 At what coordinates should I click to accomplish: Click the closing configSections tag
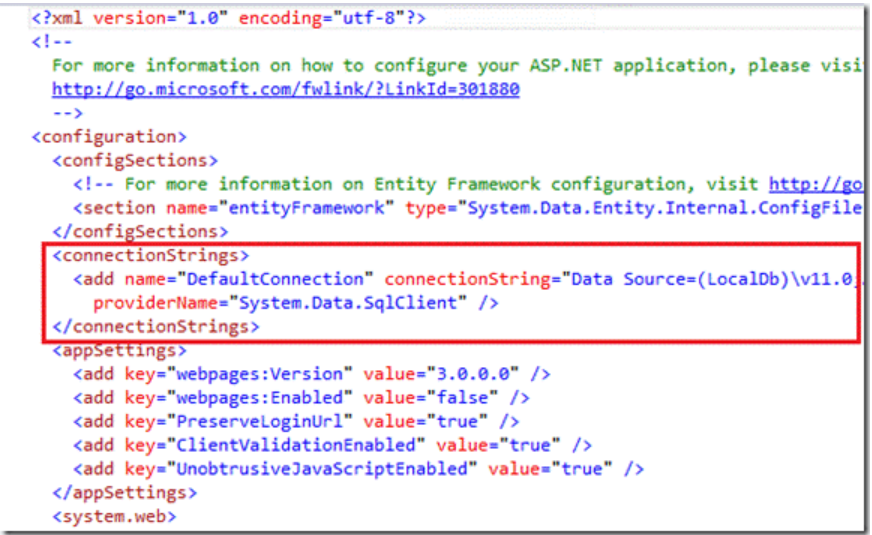click(x=138, y=232)
